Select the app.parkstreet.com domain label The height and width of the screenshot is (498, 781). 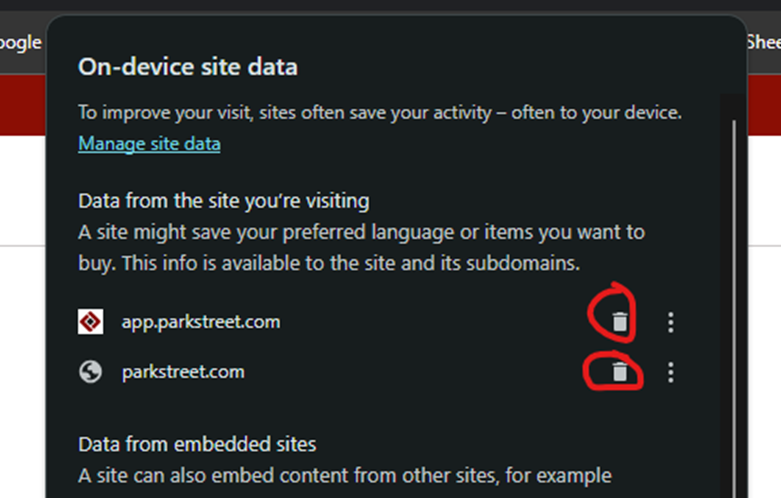201,322
